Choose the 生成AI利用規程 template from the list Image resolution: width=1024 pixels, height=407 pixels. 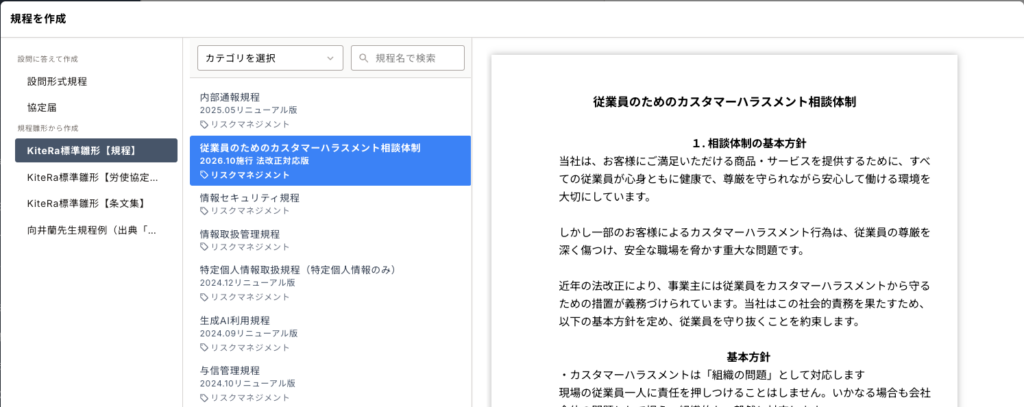point(235,320)
